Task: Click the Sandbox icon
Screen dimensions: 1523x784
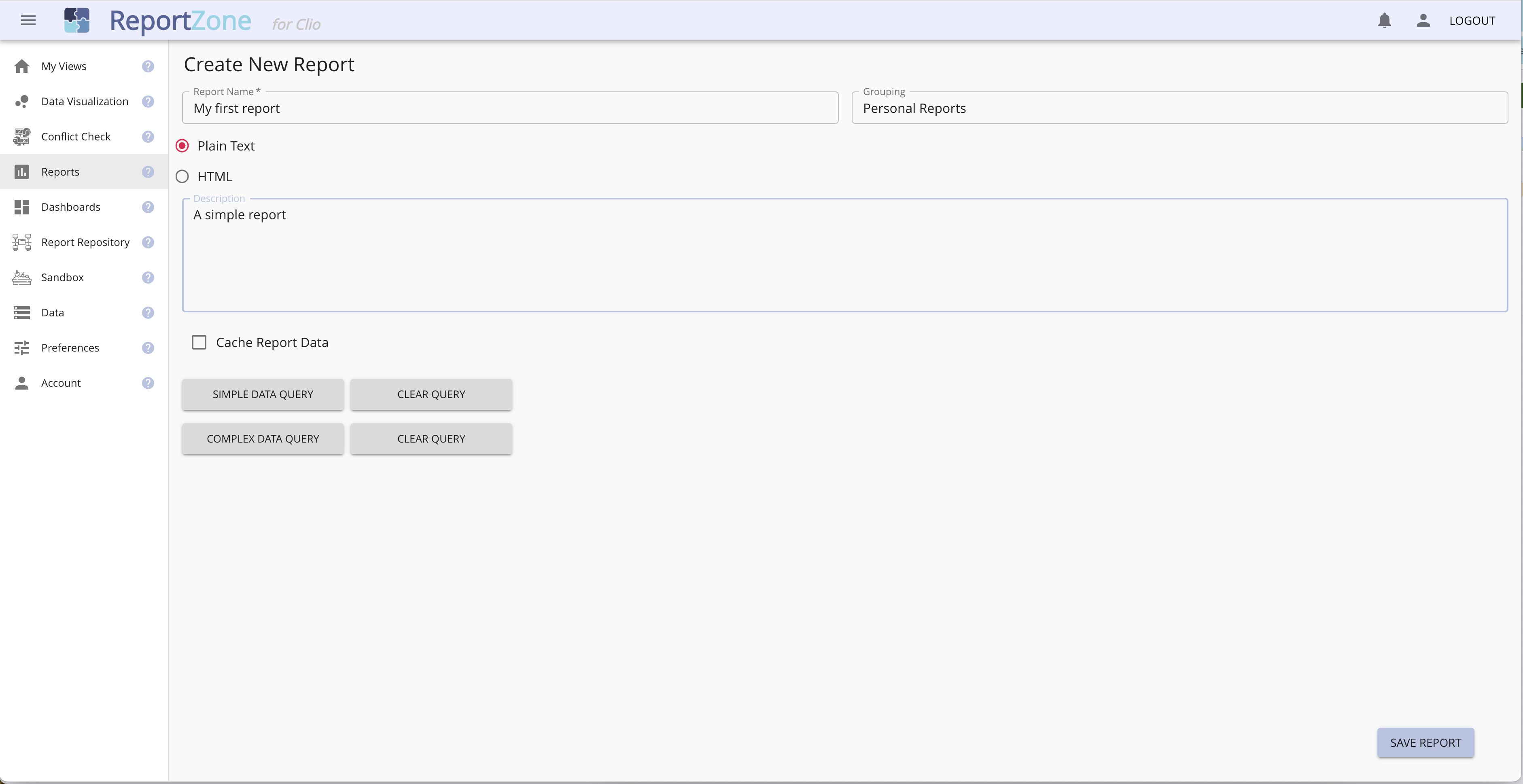Action: click(22, 277)
